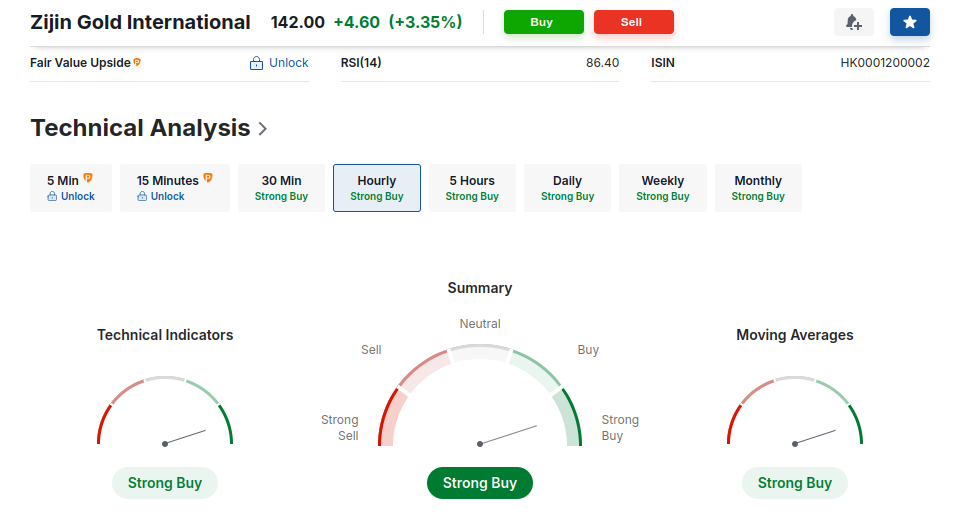Click the lock icon under 15 Minutes

pos(142,197)
